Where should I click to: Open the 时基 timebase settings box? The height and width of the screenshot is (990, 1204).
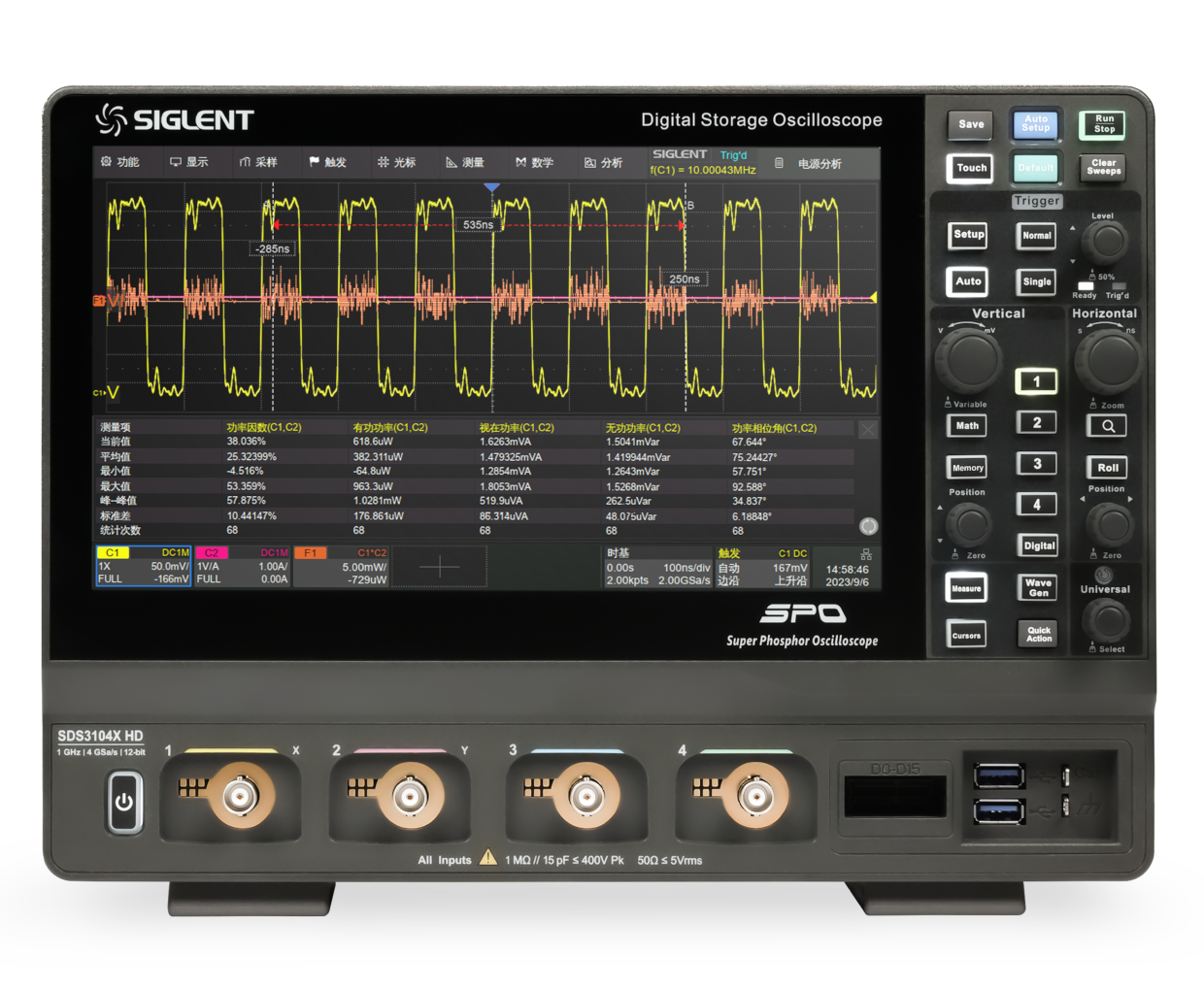tap(657, 567)
